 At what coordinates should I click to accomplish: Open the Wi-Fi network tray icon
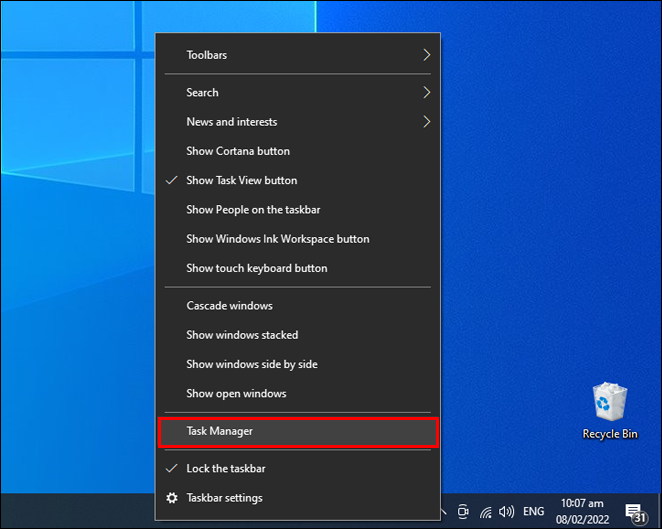point(486,512)
